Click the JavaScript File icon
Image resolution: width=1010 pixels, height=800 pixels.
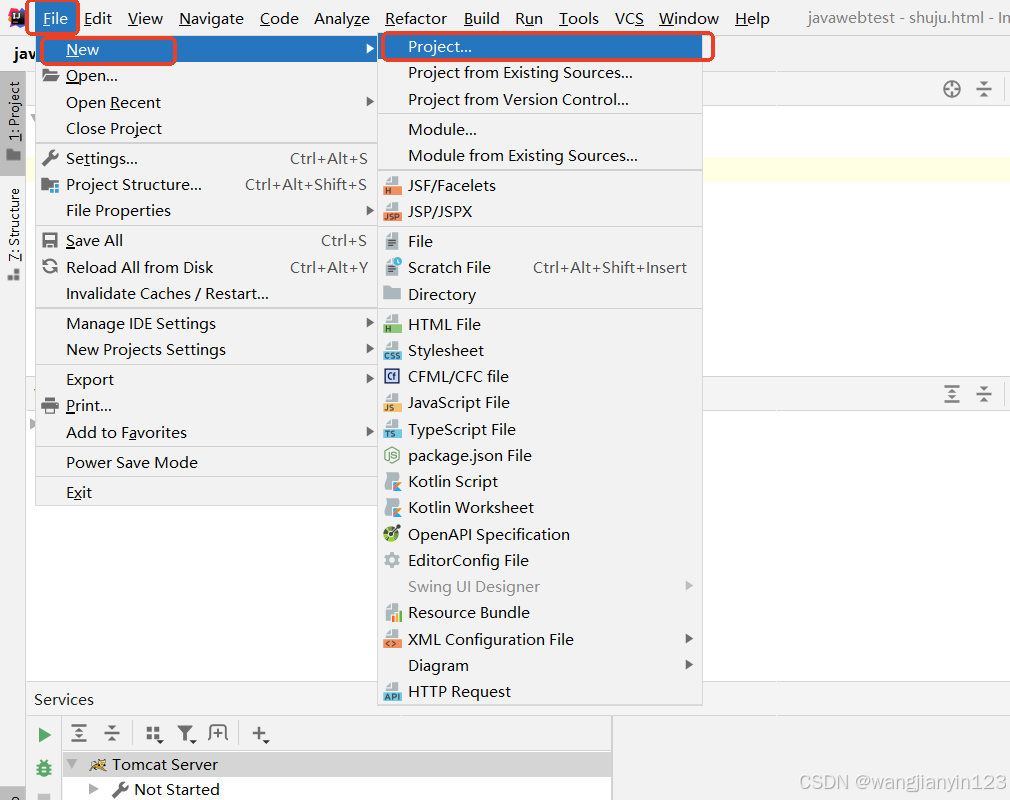pos(392,403)
